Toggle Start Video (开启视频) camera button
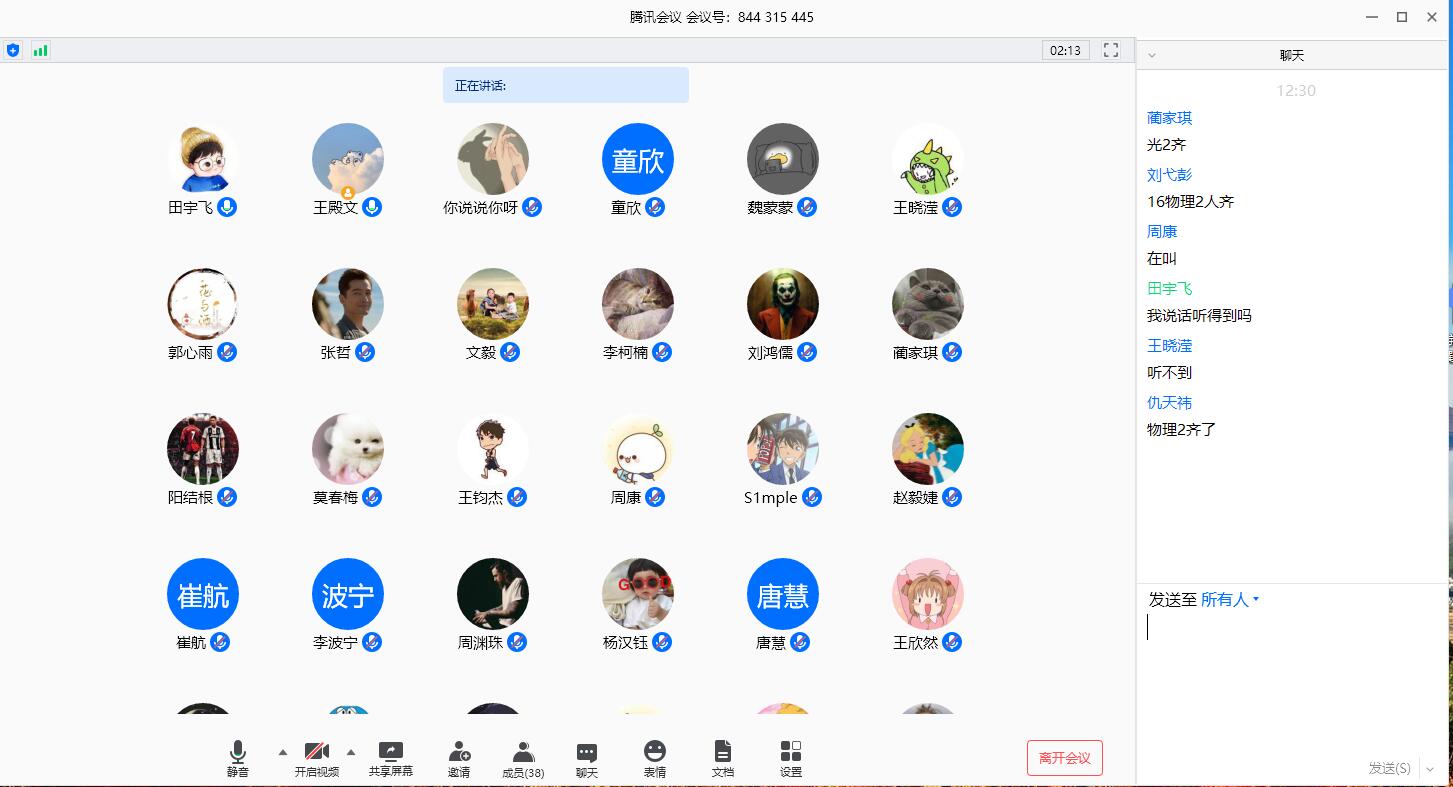The image size is (1453, 787). 317,752
